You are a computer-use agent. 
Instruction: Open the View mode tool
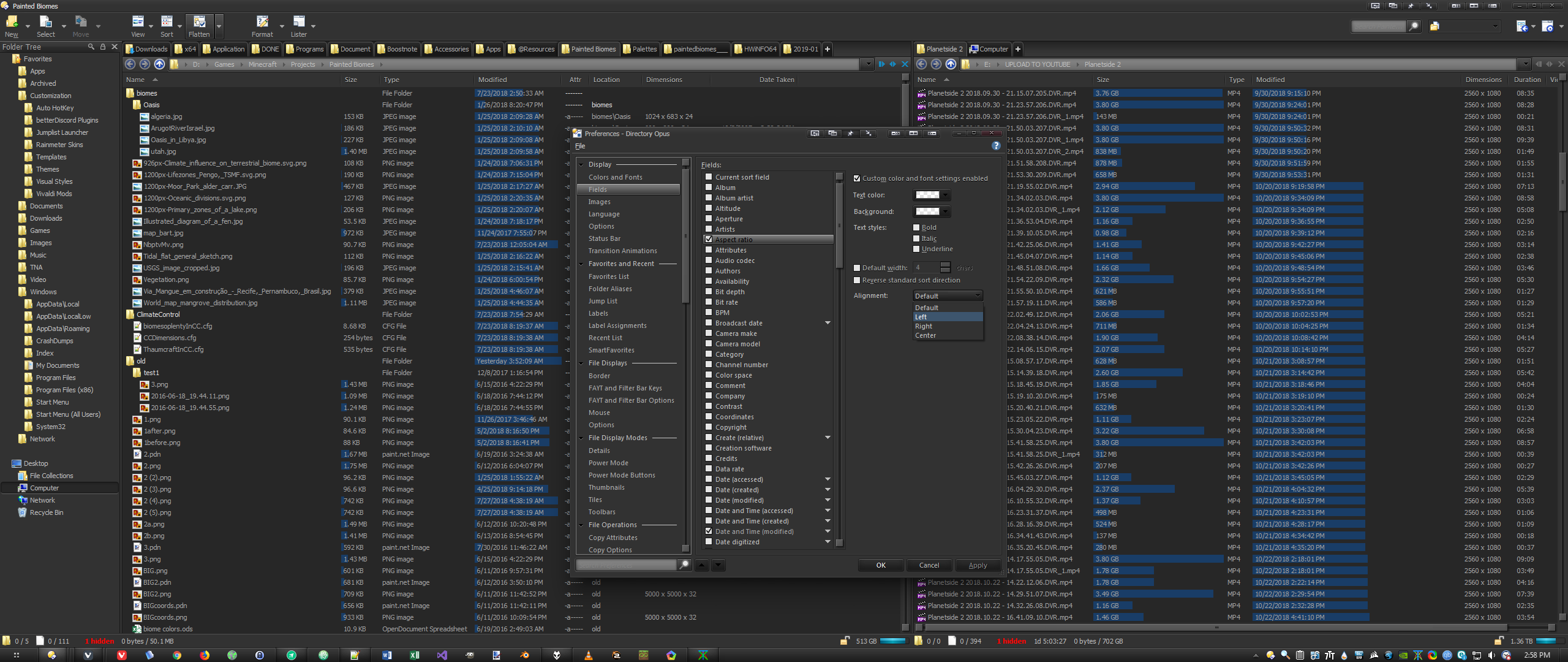[138, 21]
